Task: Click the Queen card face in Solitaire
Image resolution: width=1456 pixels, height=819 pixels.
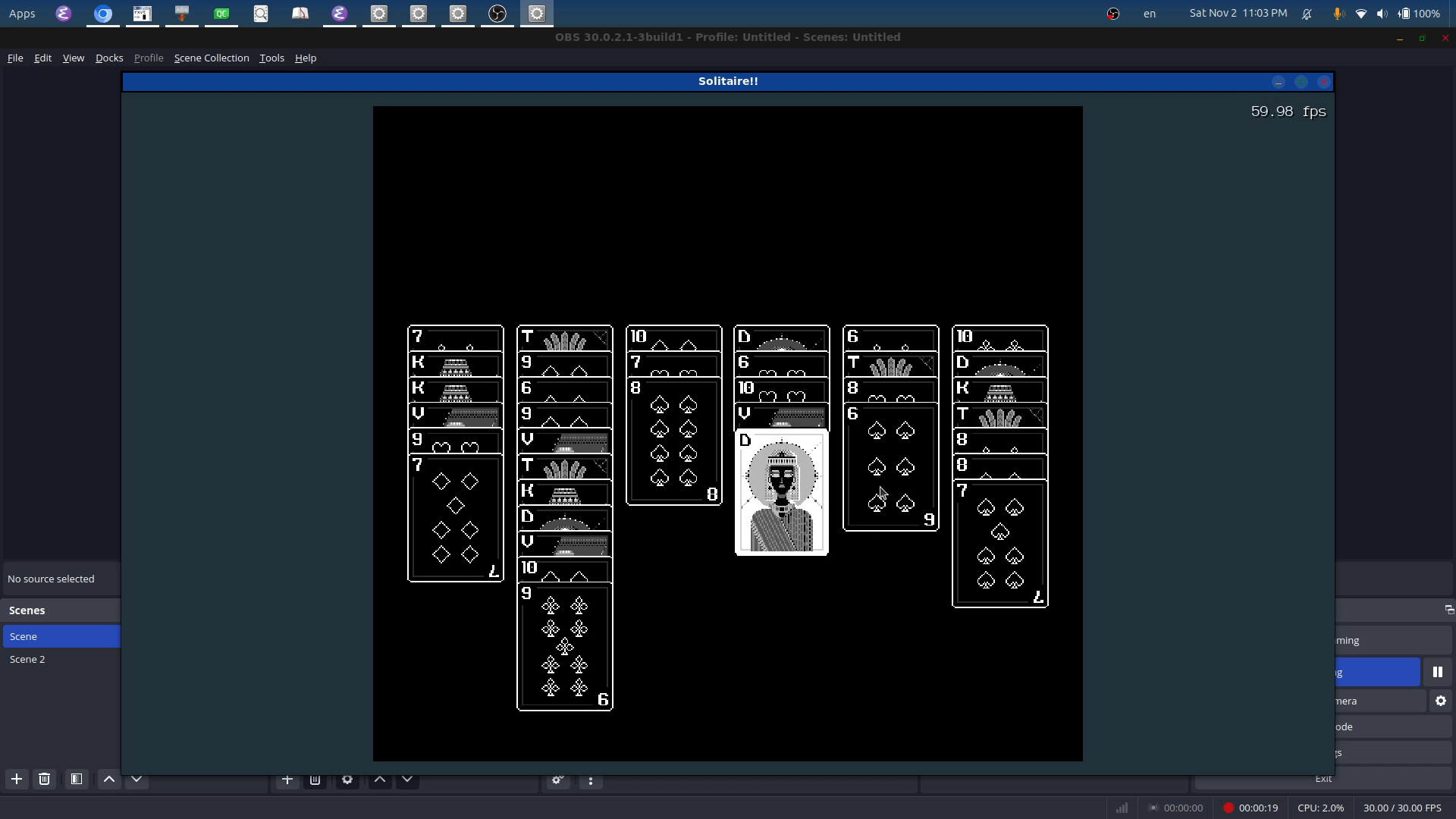Action: [x=781, y=493]
